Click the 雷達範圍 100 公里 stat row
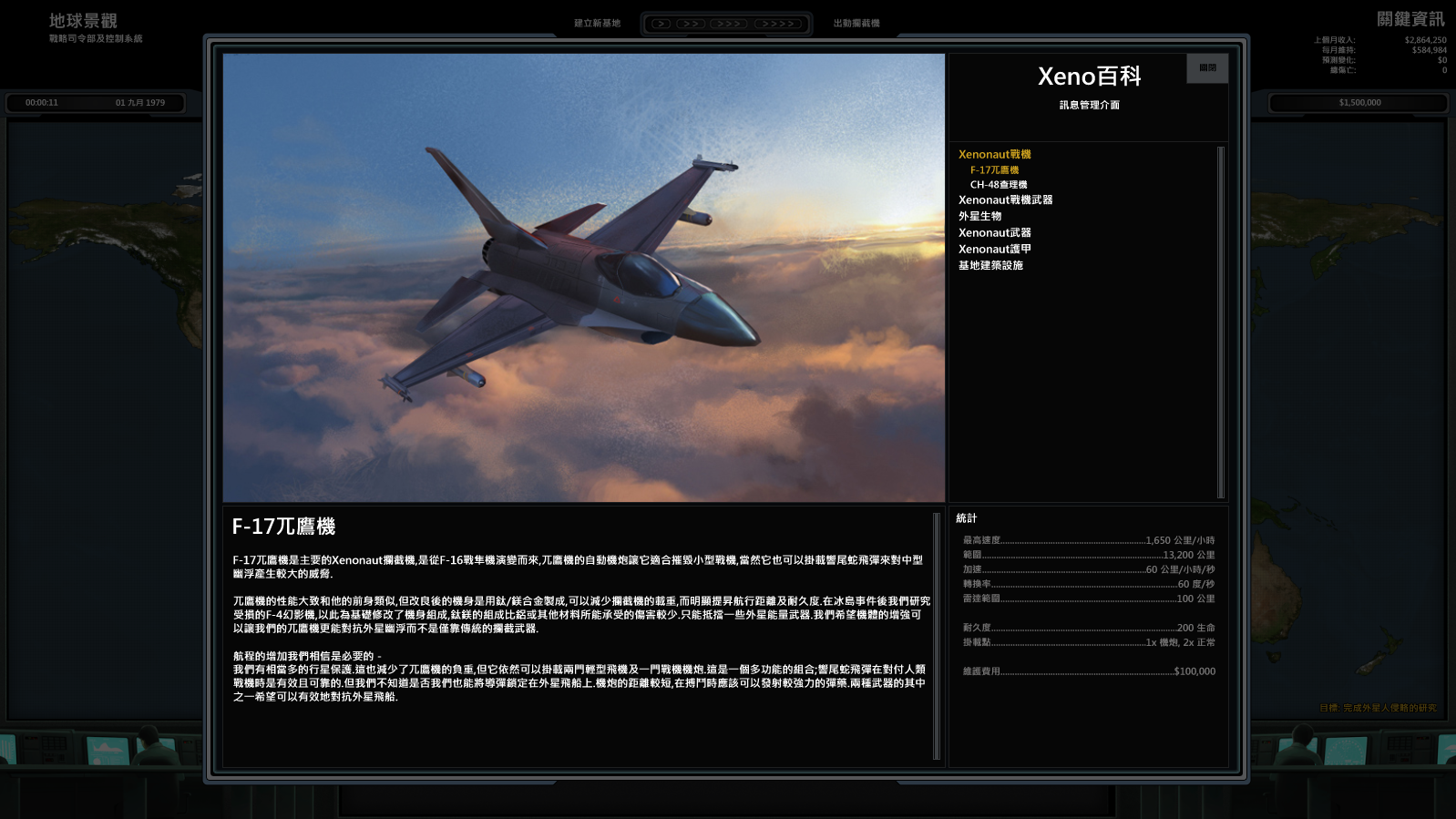Image resolution: width=1456 pixels, height=819 pixels. point(1089,599)
